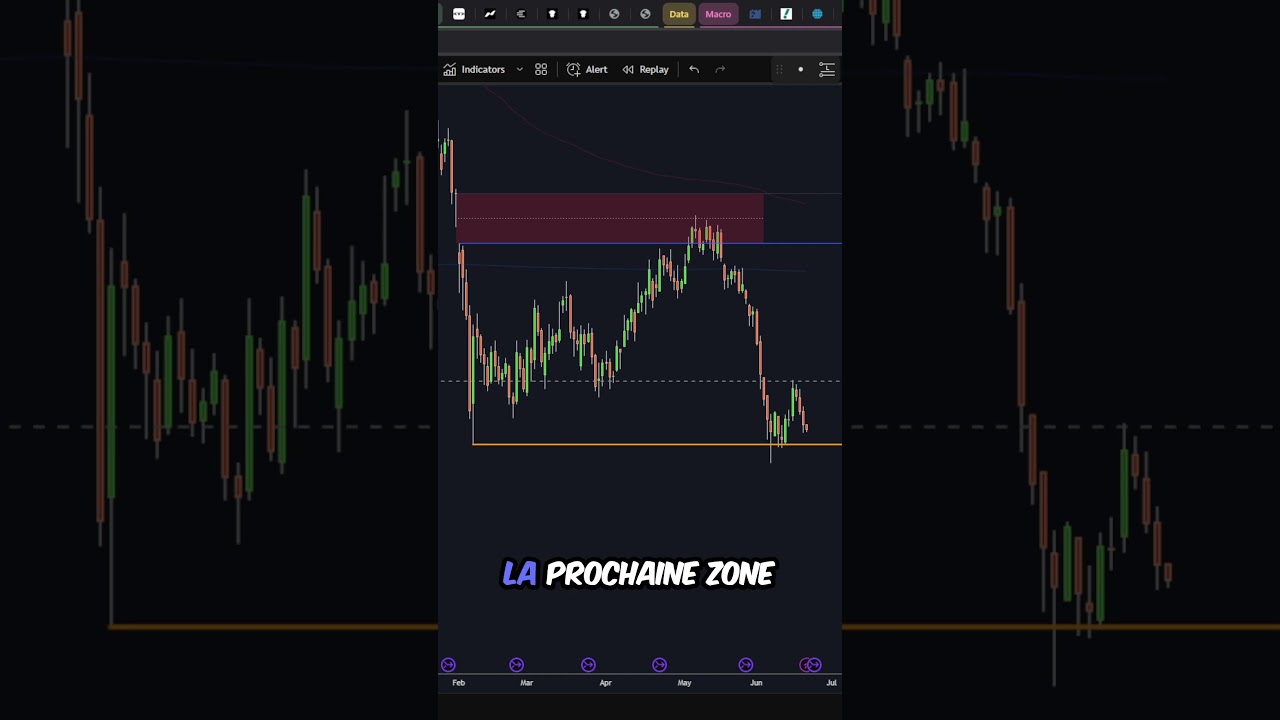Viewport: 1280px width, 720px height.
Task: Create a new Alert
Action: 587,69
